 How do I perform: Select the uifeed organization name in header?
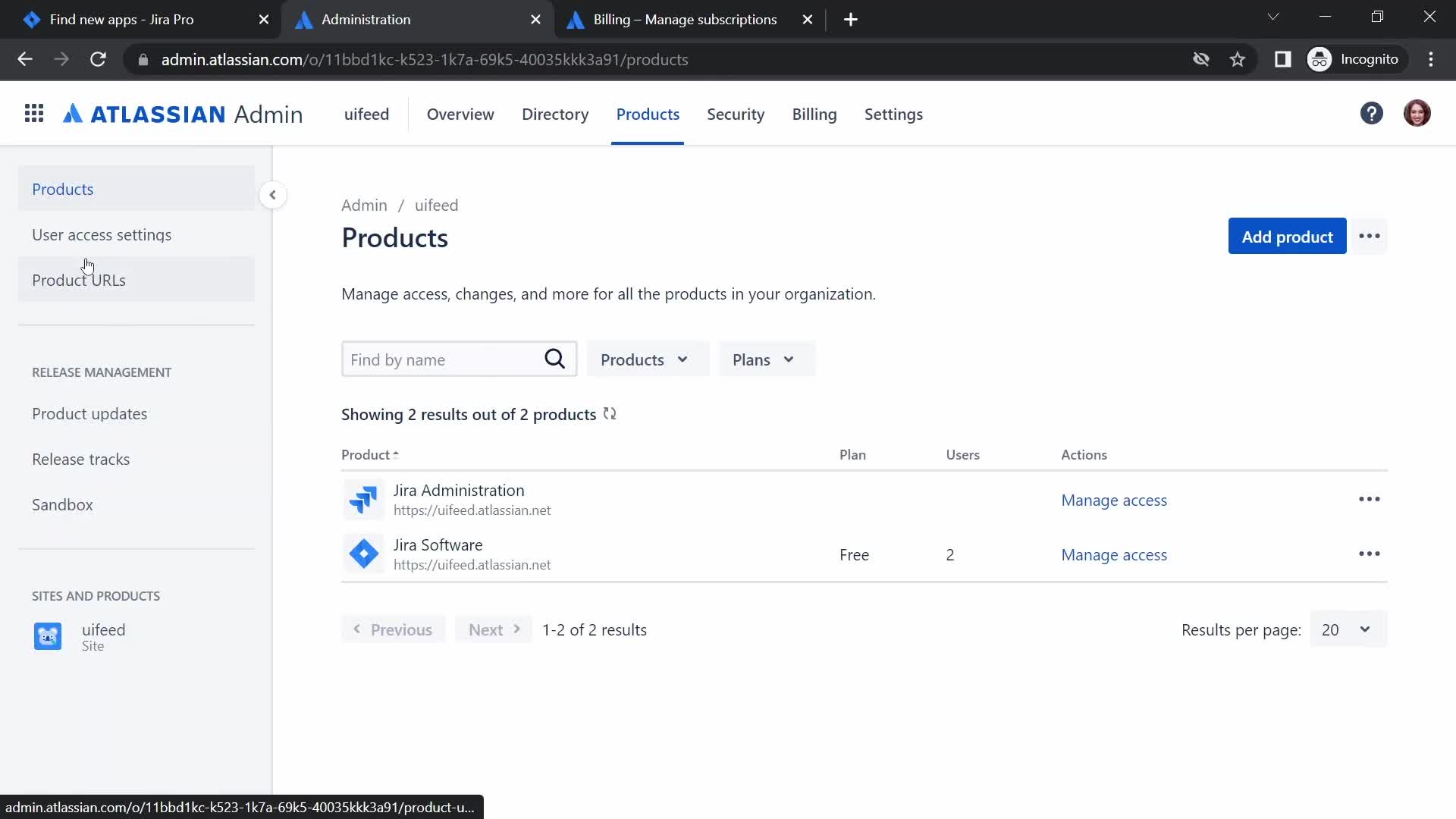coord(366,115)
